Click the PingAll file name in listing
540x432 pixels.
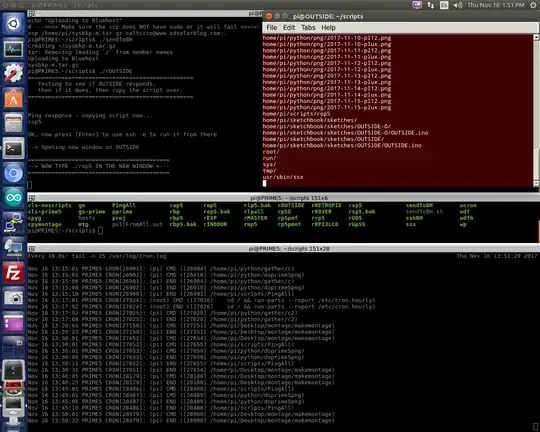click(124, 205)
